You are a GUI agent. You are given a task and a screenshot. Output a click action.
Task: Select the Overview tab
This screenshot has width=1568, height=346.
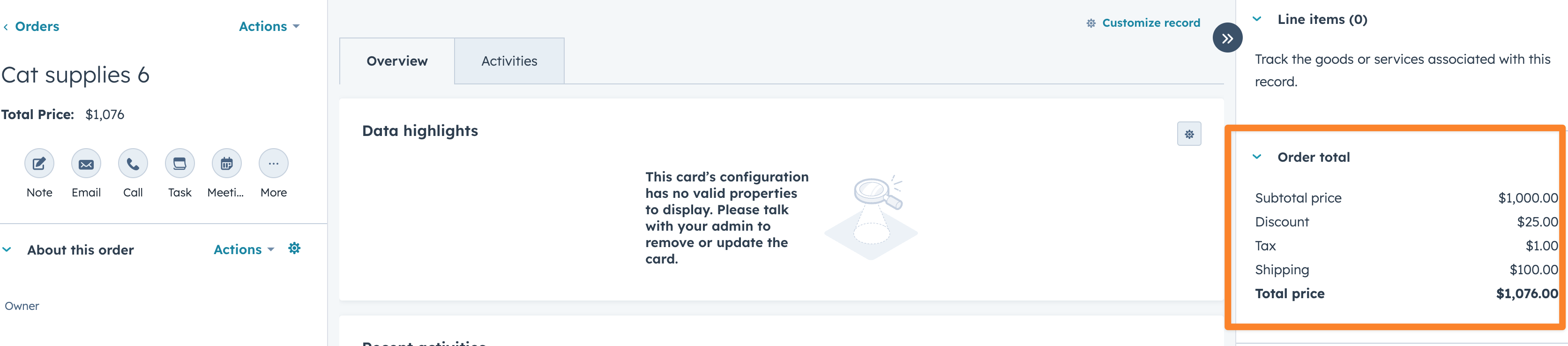click(397, 60)
